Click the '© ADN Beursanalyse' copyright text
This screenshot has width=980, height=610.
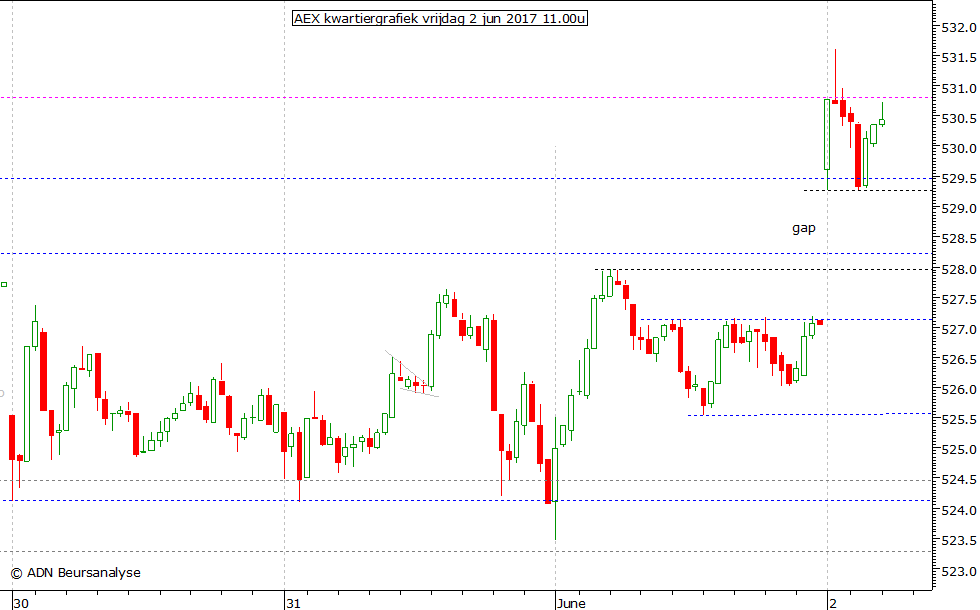coord(76,572)
